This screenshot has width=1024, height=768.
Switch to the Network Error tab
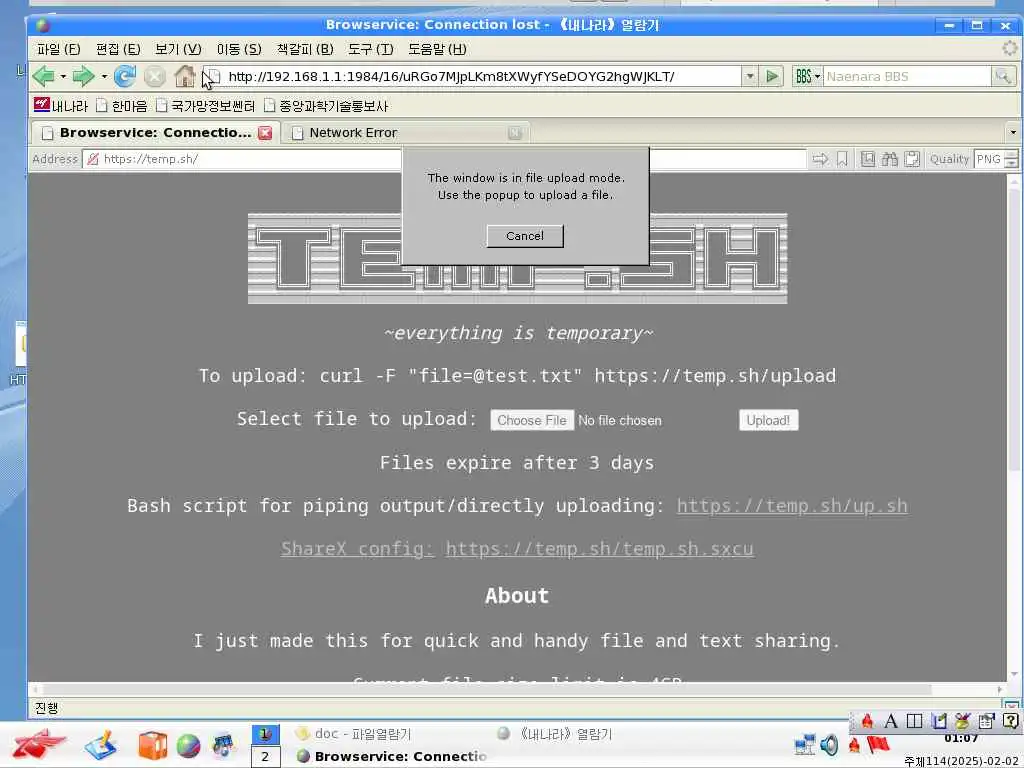point(406,133)
